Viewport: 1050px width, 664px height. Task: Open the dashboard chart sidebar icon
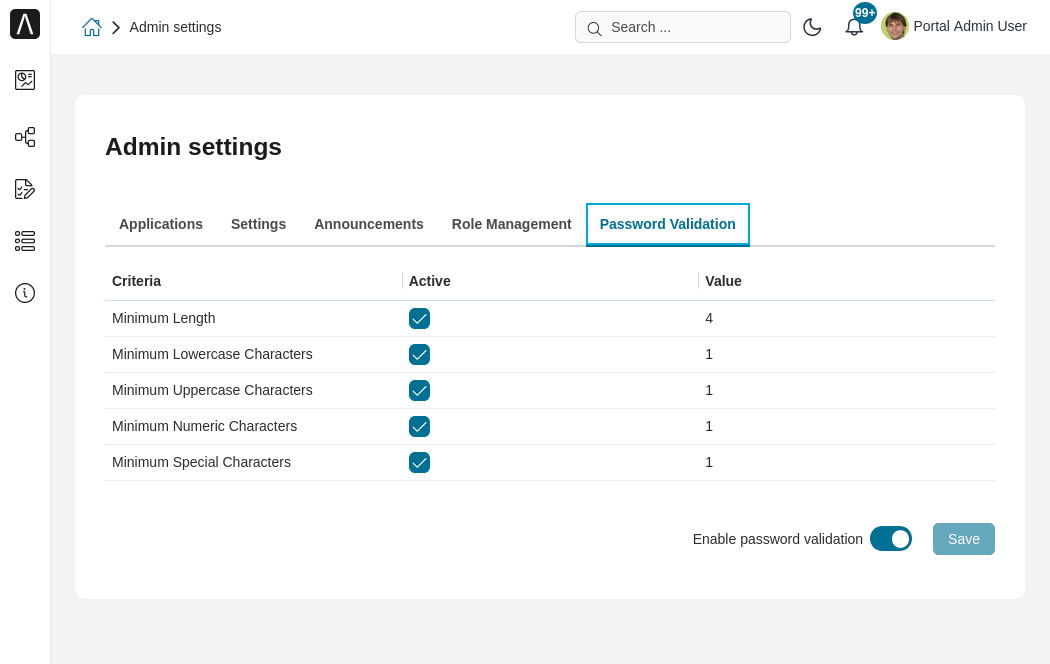pyautogui.click(x=25, y=80)
